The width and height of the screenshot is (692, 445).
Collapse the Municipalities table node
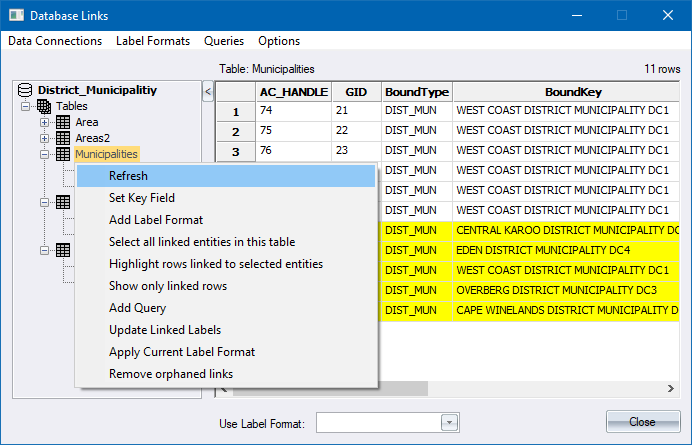[45, 154]
